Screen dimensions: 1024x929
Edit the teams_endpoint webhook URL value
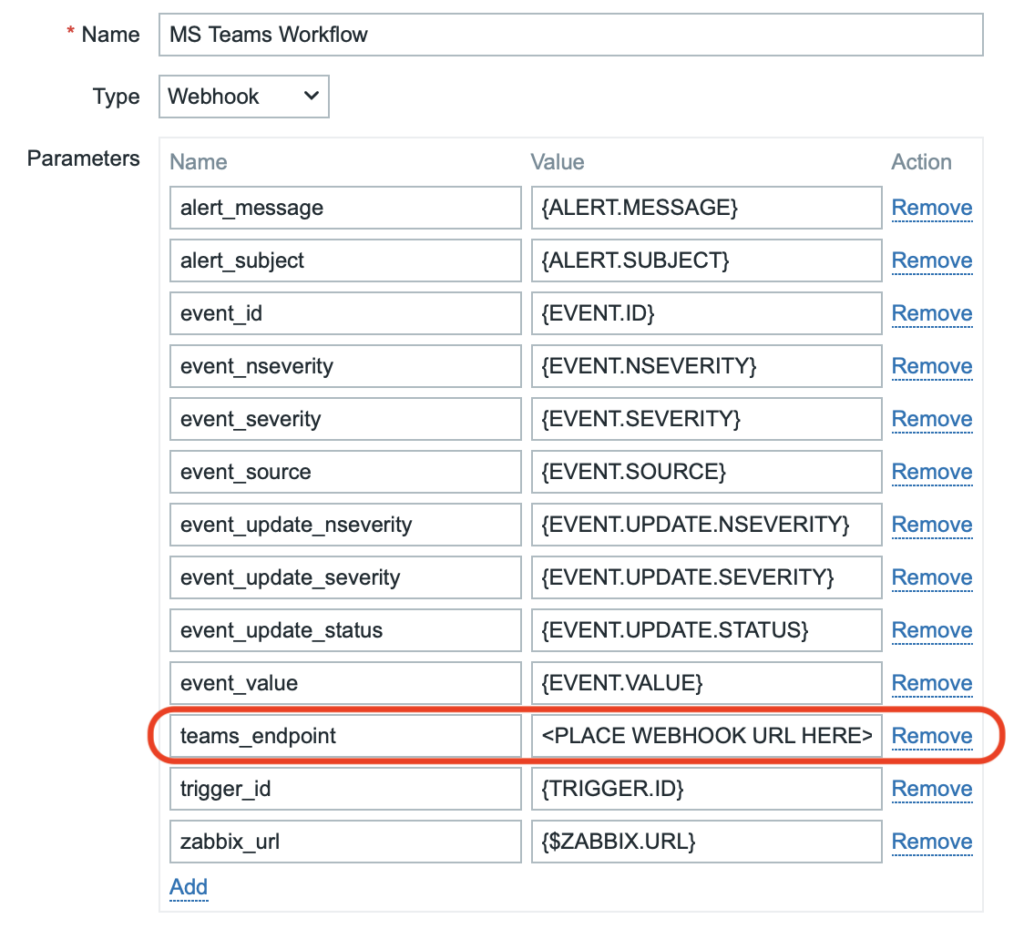[706, 735]
